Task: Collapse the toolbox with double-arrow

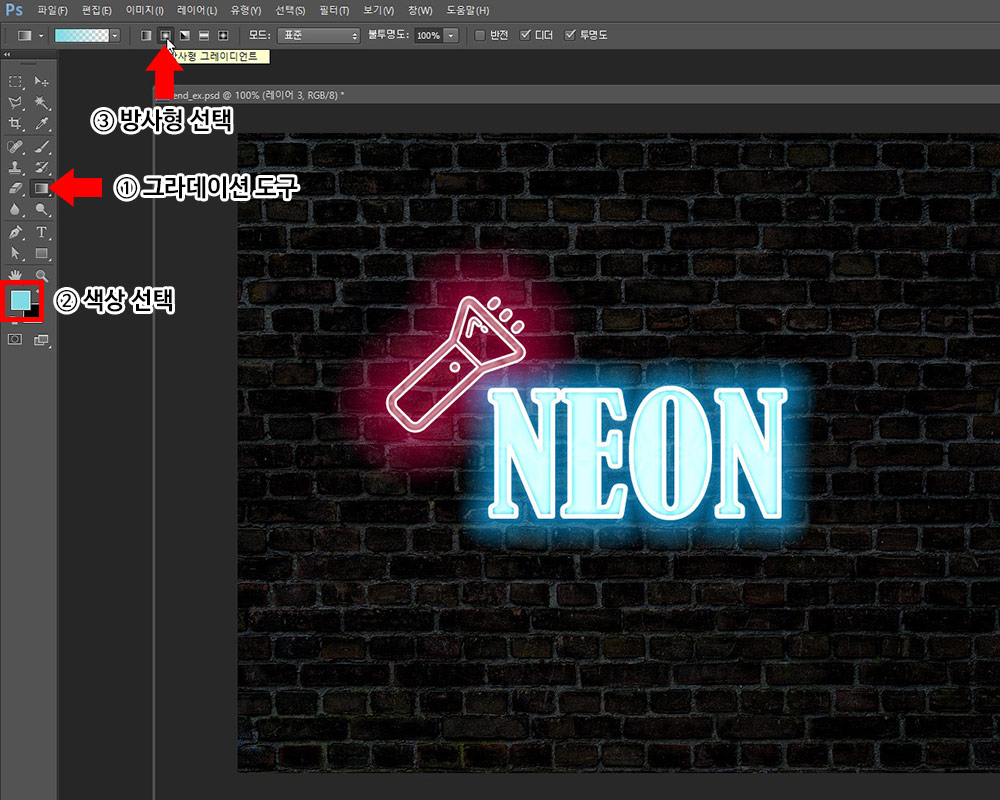Action: click(7, 54)
